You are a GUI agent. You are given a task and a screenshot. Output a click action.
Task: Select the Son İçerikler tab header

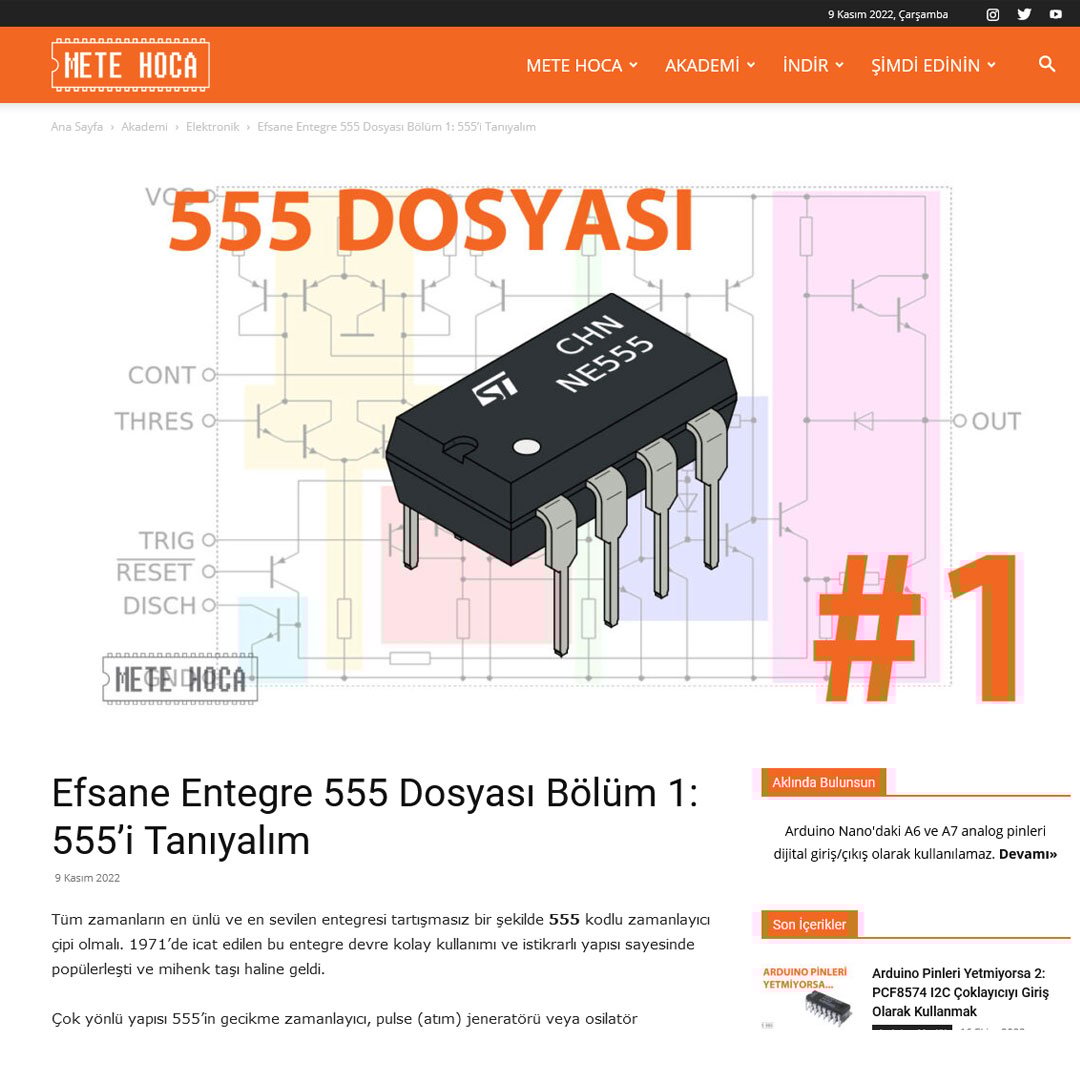coord(809,924)
